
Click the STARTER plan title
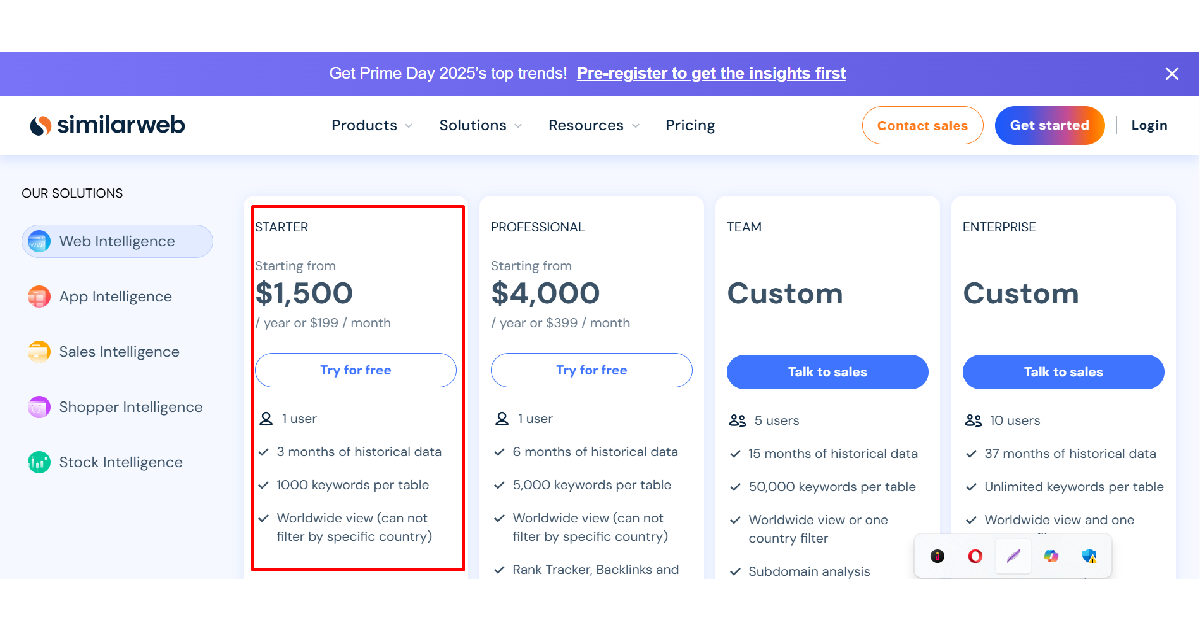282,227
